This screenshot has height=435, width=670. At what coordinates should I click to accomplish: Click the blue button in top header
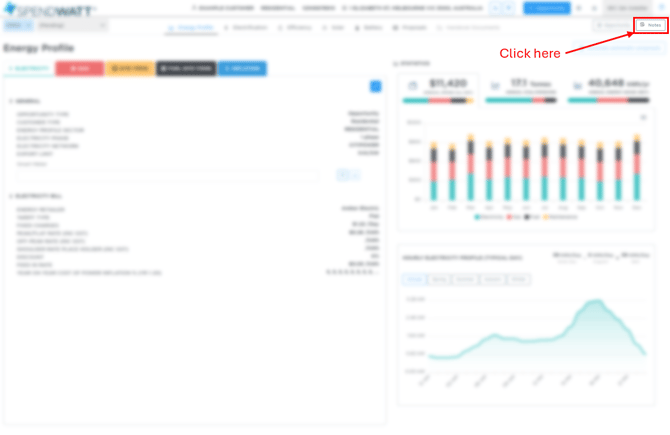tap(546, 8)
